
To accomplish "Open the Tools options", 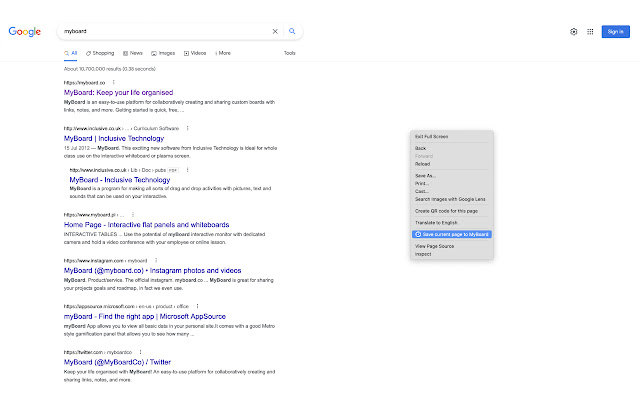I will point(289,52).
